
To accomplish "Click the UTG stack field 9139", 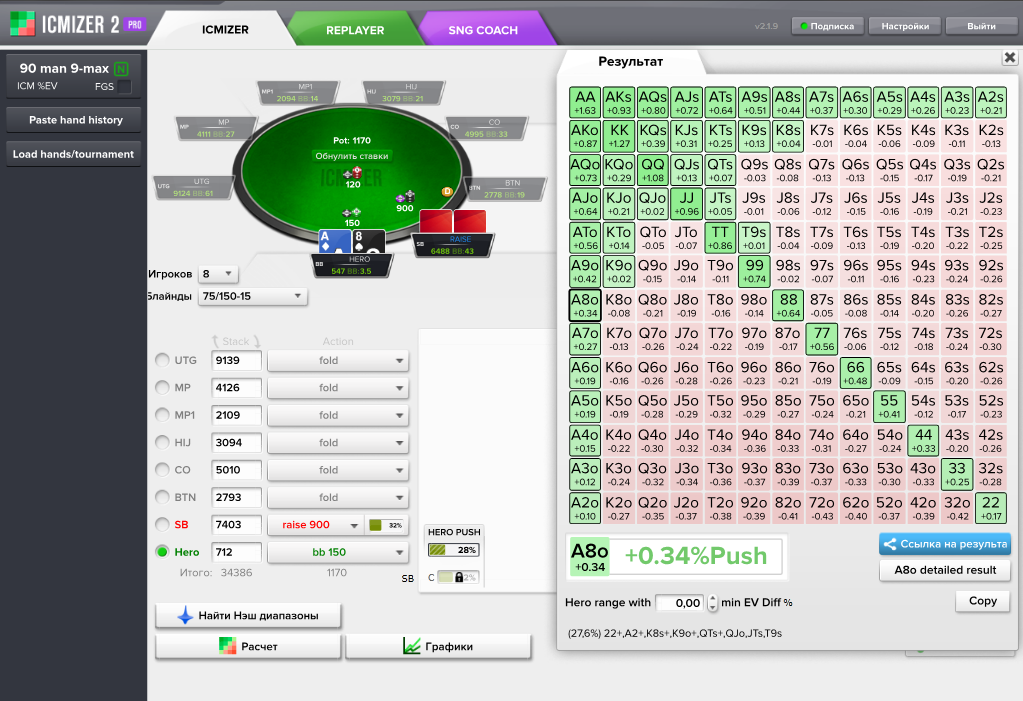I will tap(237, 360).
